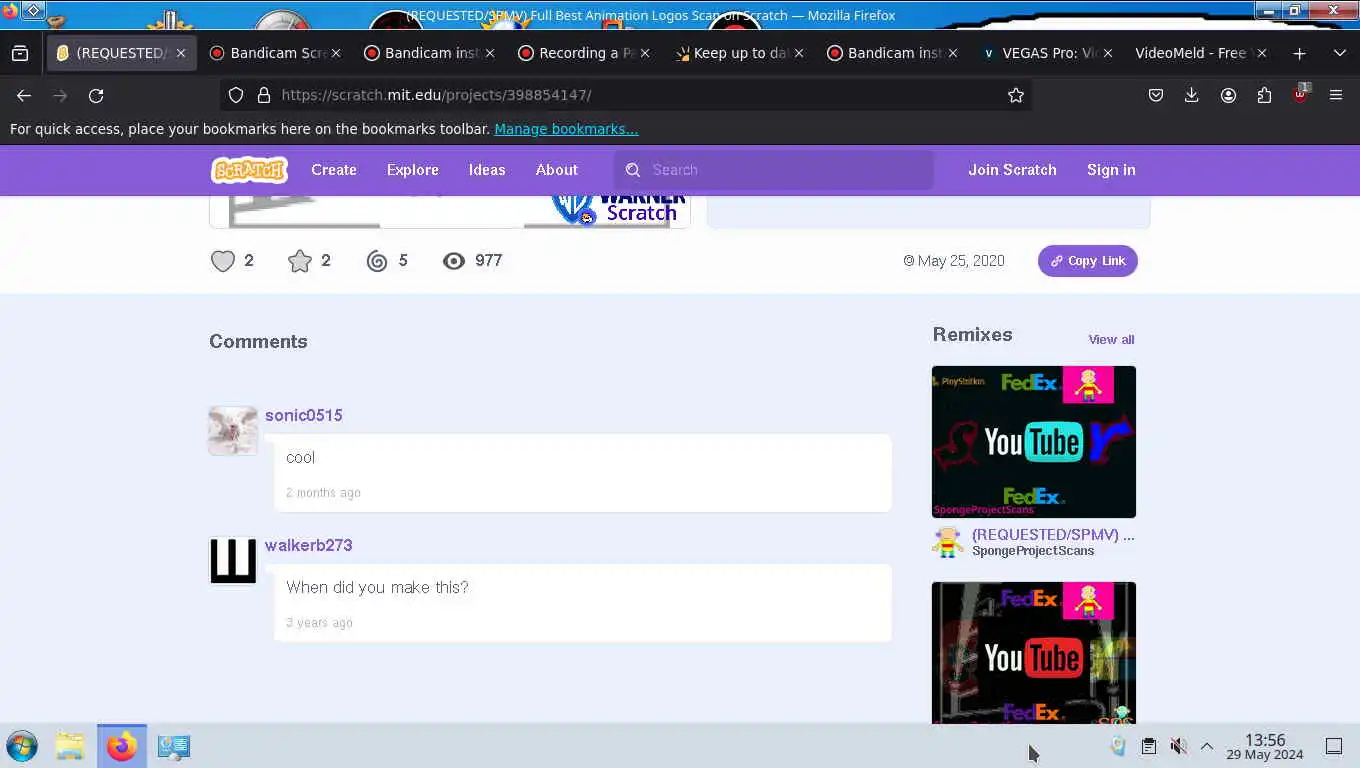Image resolution: width=1360 pixels, height=768 pixels.
Task: Go back with the browser back arrow
Action: 24,95
